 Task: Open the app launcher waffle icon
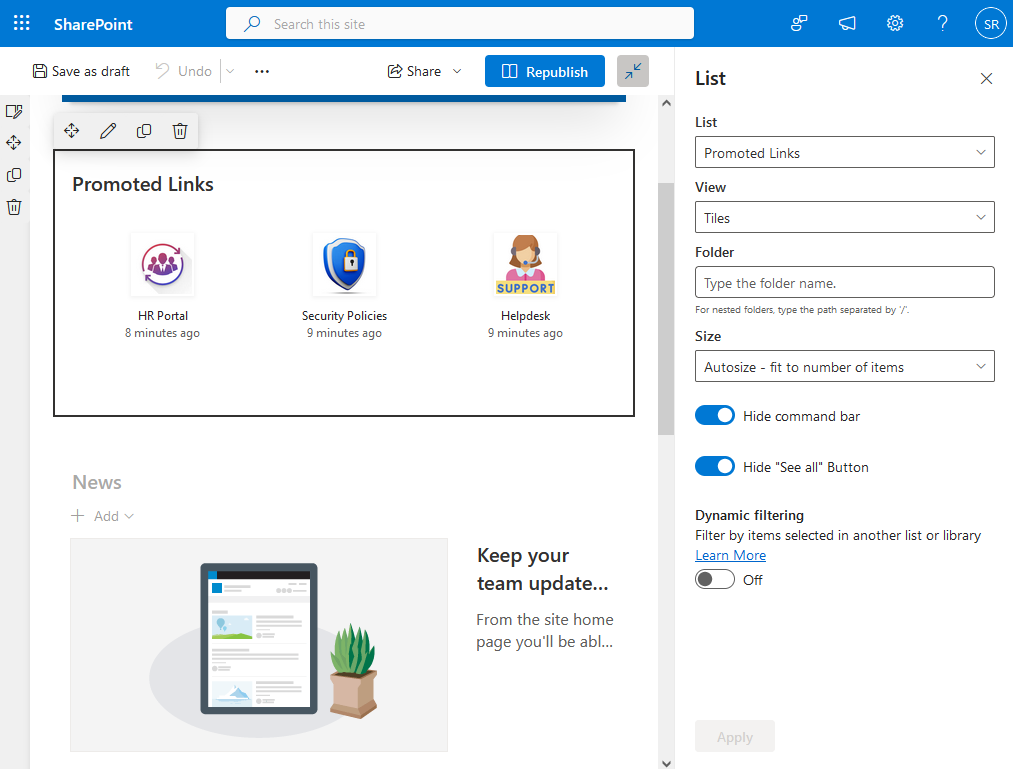21,23
